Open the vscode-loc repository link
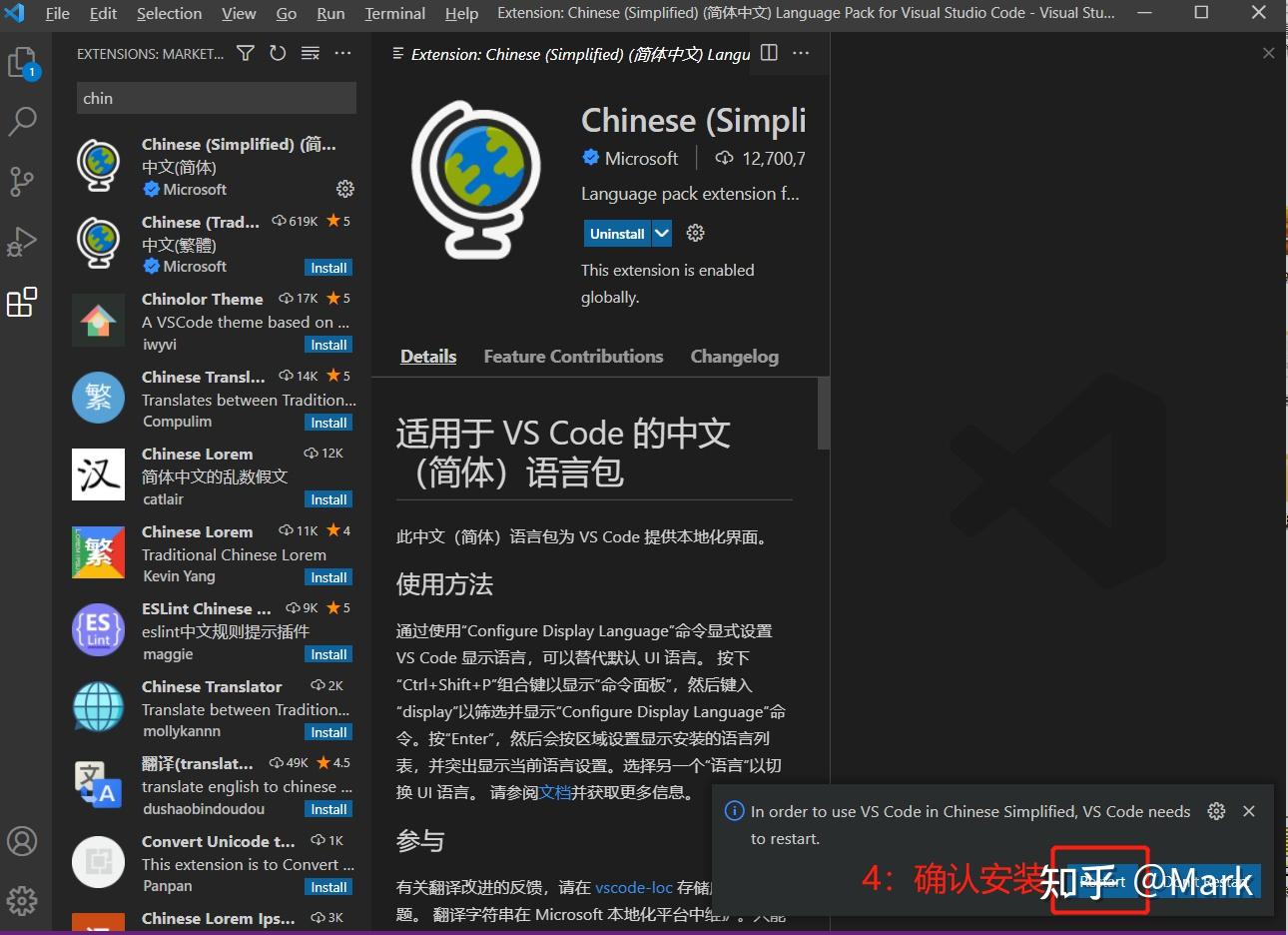1288x935 pixels. point(634,887)
